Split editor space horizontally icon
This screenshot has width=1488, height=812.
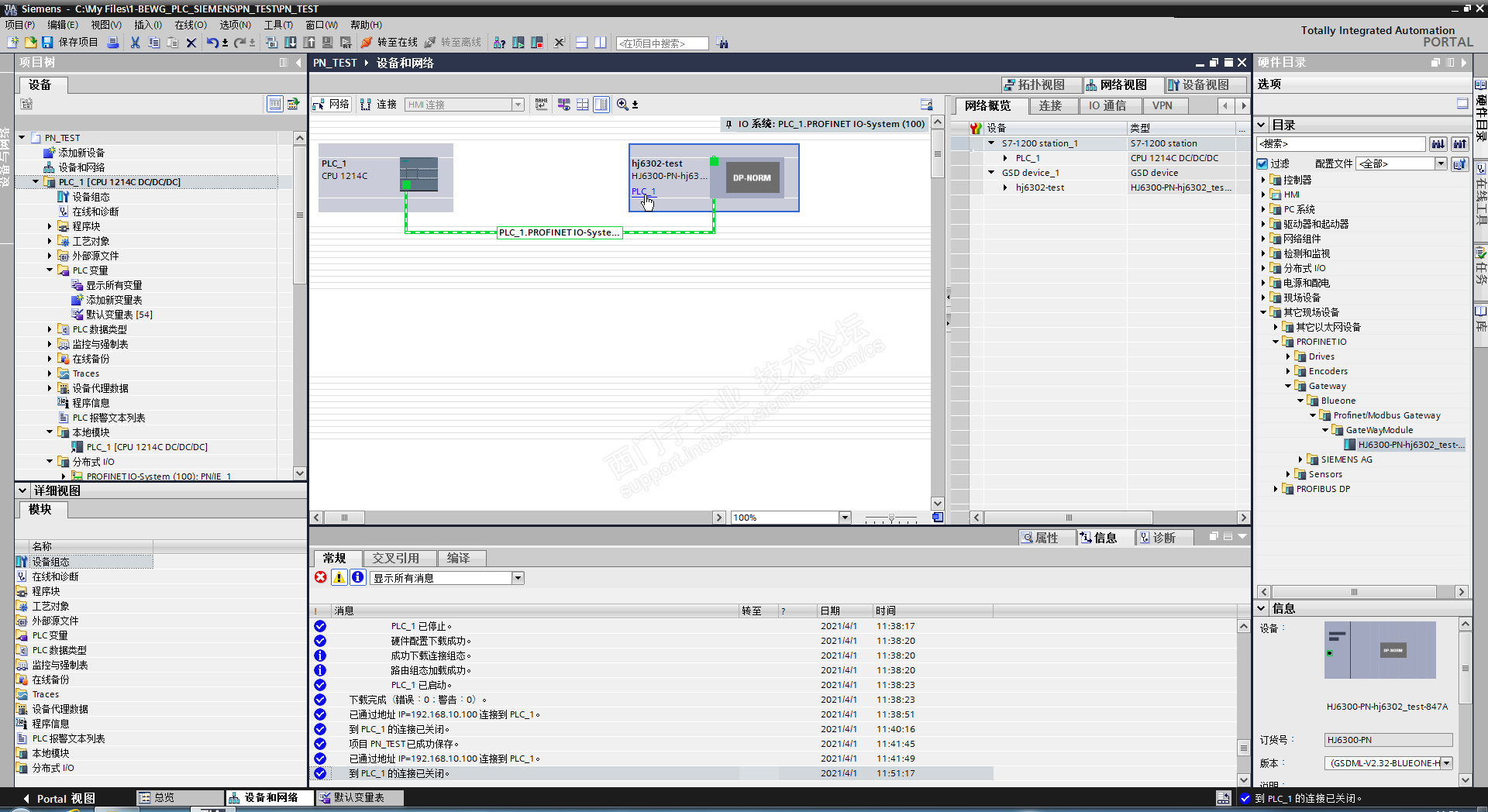point(582,43)
